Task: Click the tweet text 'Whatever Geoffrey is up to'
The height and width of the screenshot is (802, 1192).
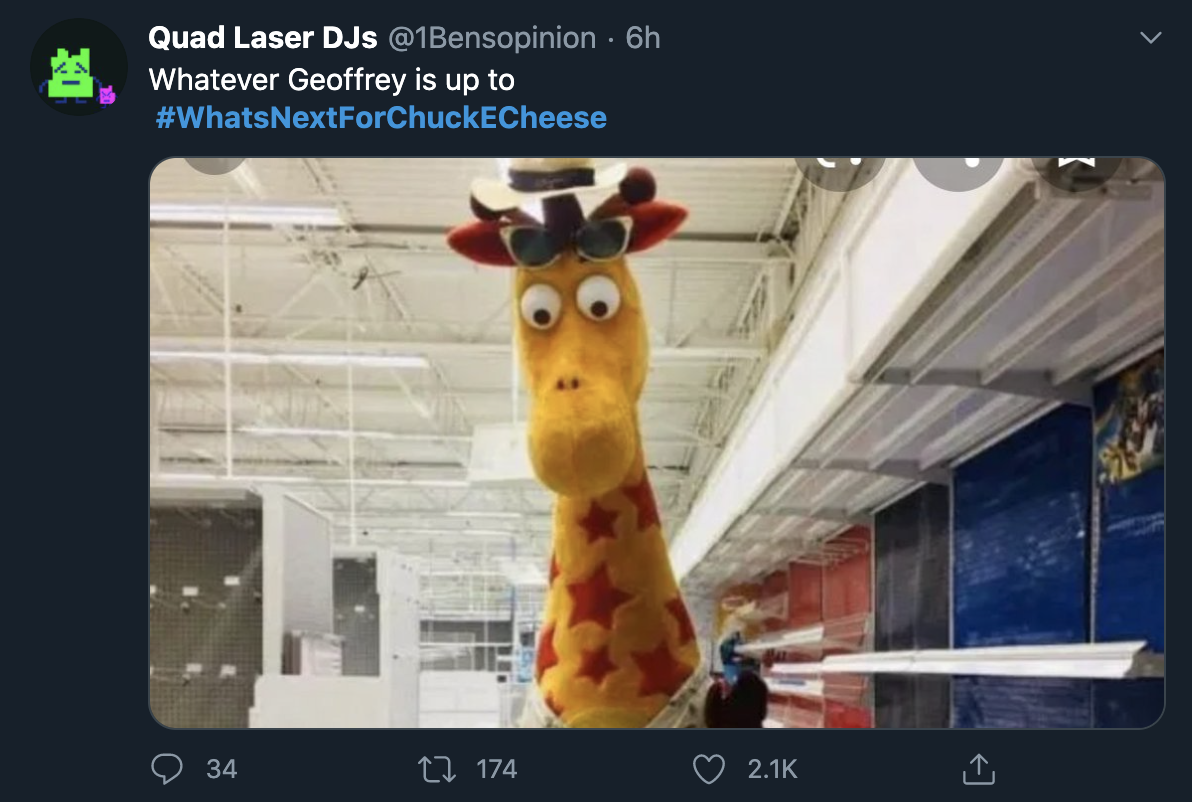Action: pos(331,80)
